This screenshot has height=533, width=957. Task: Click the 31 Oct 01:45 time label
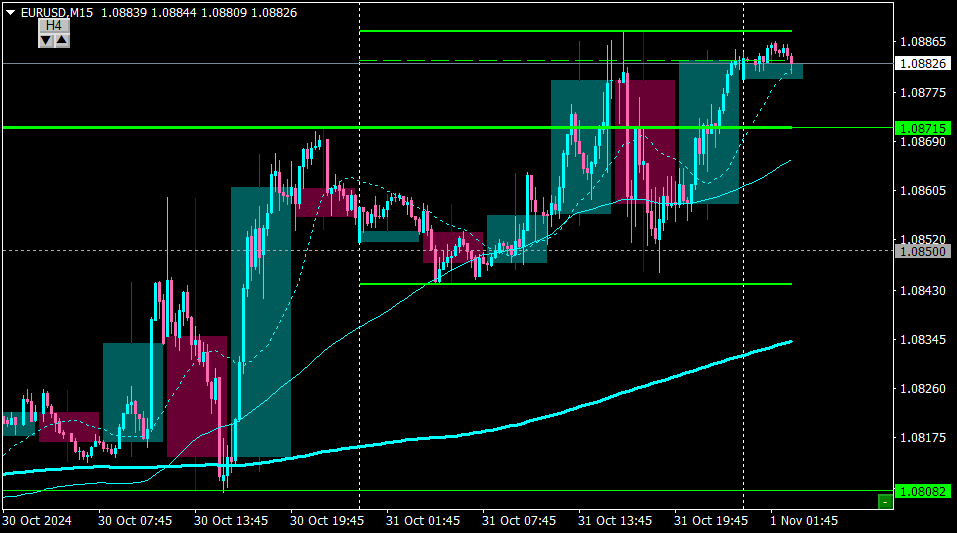tap(422, 521)
